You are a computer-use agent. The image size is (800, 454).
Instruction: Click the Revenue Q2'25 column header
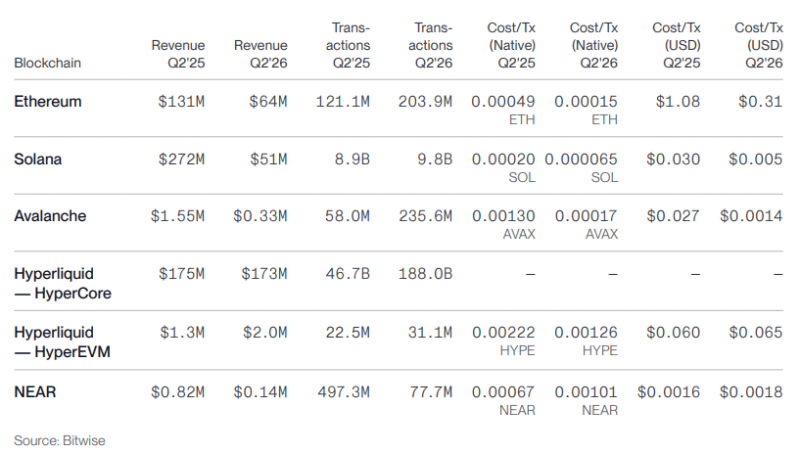[x=178, y=54]
